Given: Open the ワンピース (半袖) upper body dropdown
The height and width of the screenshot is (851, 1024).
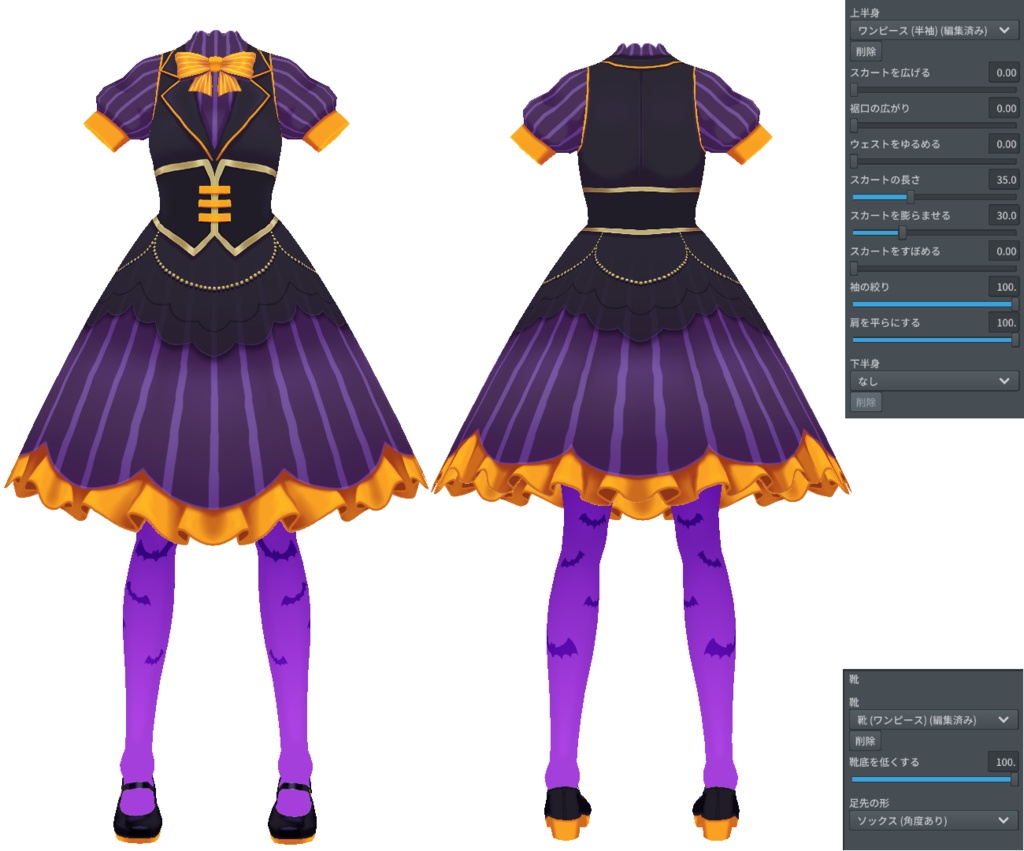Looking at the screenshot, I should pyautogui.click(x=932, y=29).
